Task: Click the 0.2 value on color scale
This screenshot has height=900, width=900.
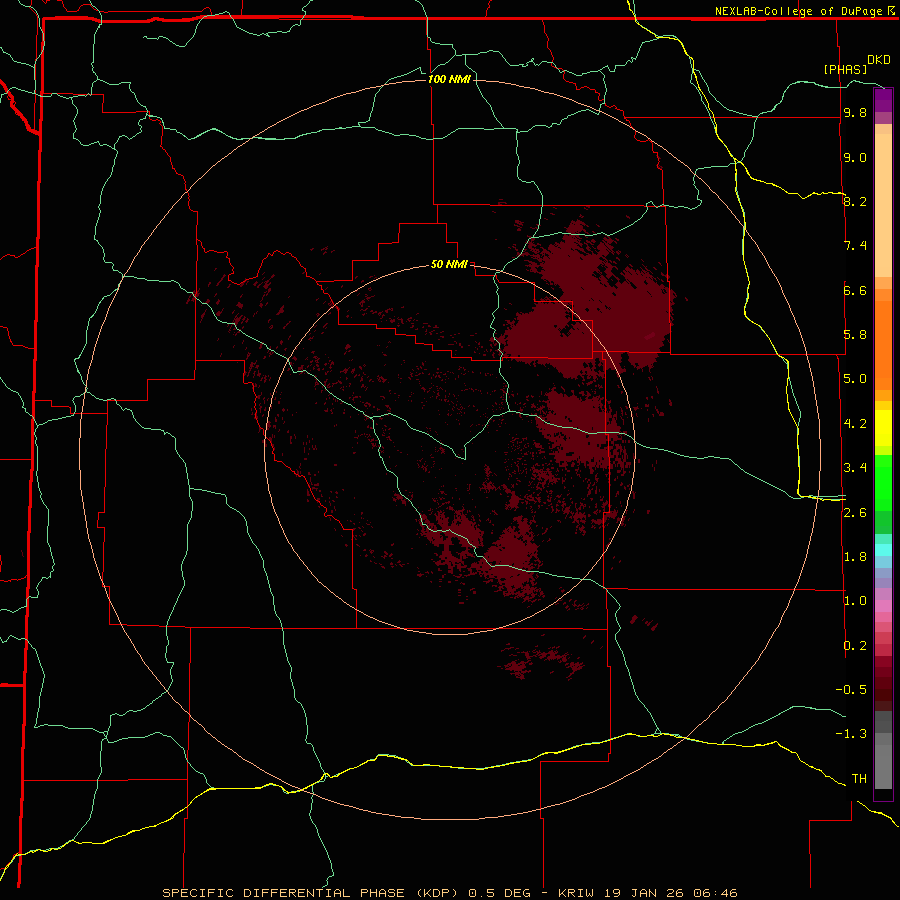Action: tap(855, 646)
